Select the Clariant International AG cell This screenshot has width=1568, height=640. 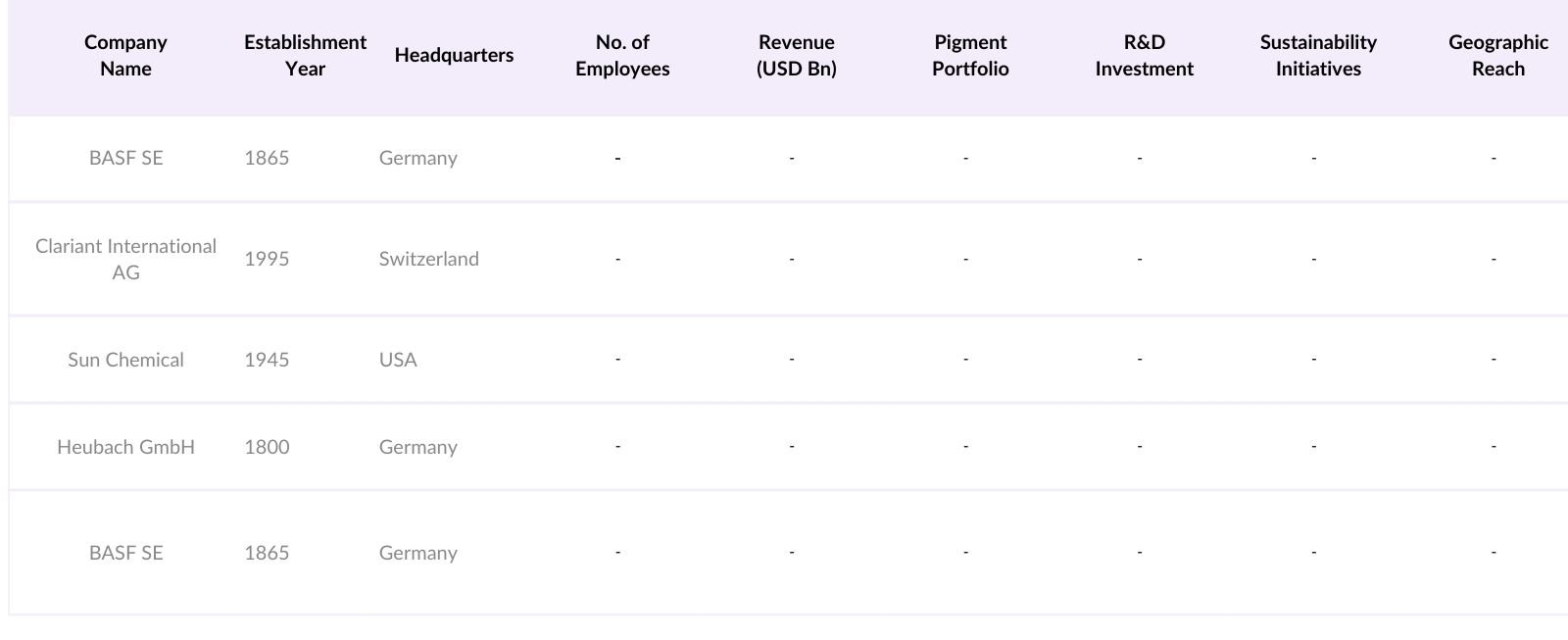[x=125, y=260]
